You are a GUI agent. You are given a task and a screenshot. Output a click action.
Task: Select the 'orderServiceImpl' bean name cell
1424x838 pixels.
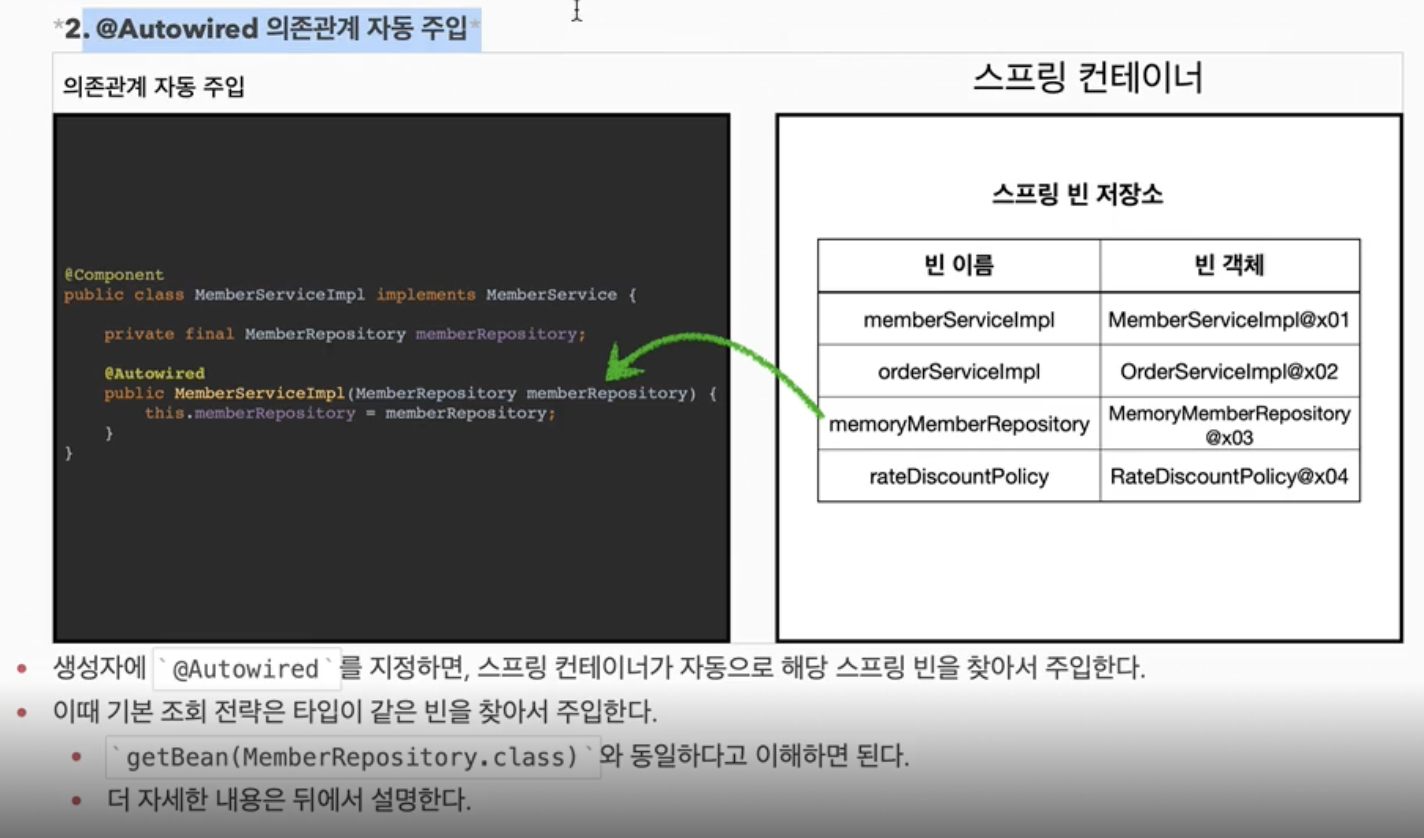959,372
